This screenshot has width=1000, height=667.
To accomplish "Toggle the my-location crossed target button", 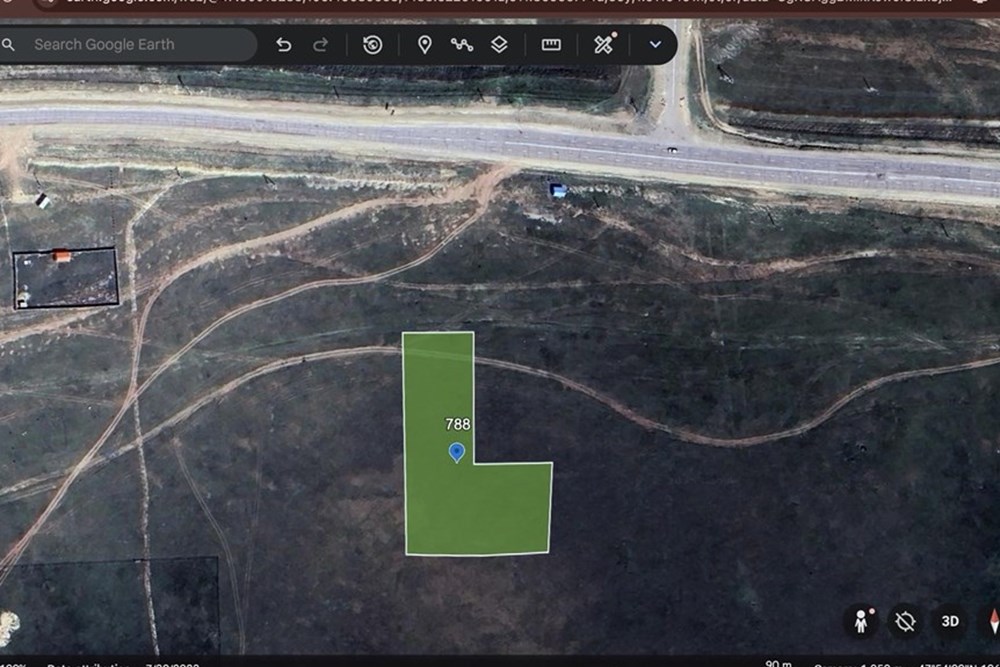I will 905,621.
